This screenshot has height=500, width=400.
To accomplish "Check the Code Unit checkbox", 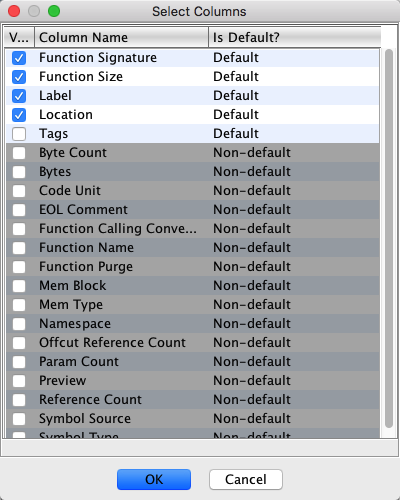I will pos(19,191).
